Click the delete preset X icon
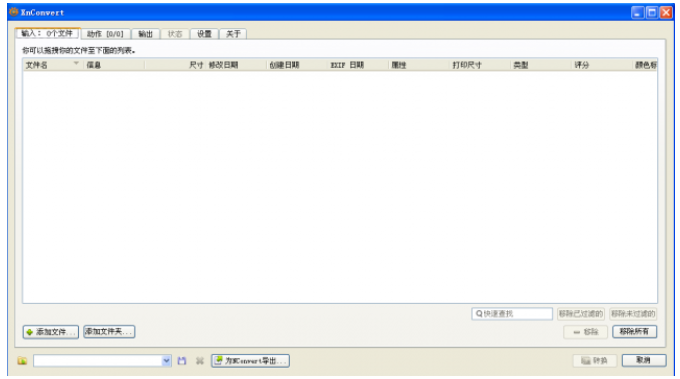 (x=199, y=361)
